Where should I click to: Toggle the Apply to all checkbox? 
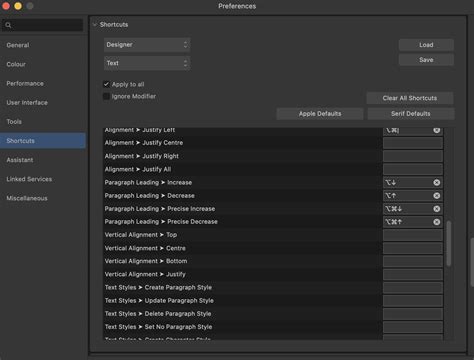(106, 84)
